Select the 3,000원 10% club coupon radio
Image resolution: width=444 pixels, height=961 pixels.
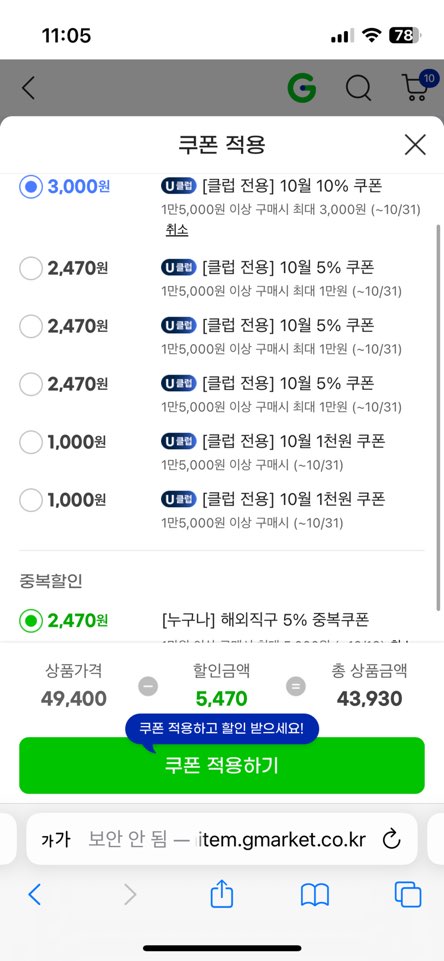coord(31,187)
